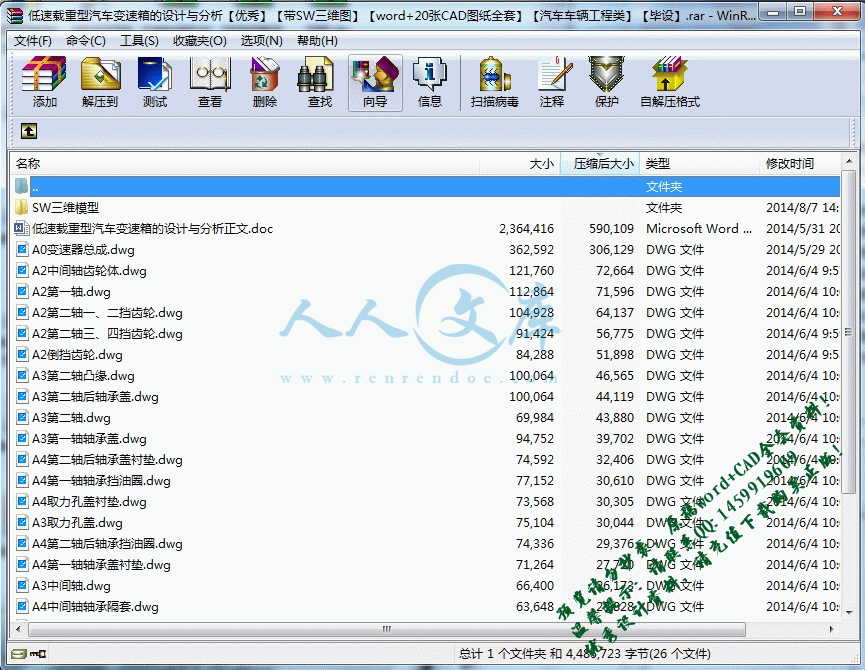This screenshot has height=670, width=865.
Task: Click the Test (测试) archive icon
Action: coord(154,83)
